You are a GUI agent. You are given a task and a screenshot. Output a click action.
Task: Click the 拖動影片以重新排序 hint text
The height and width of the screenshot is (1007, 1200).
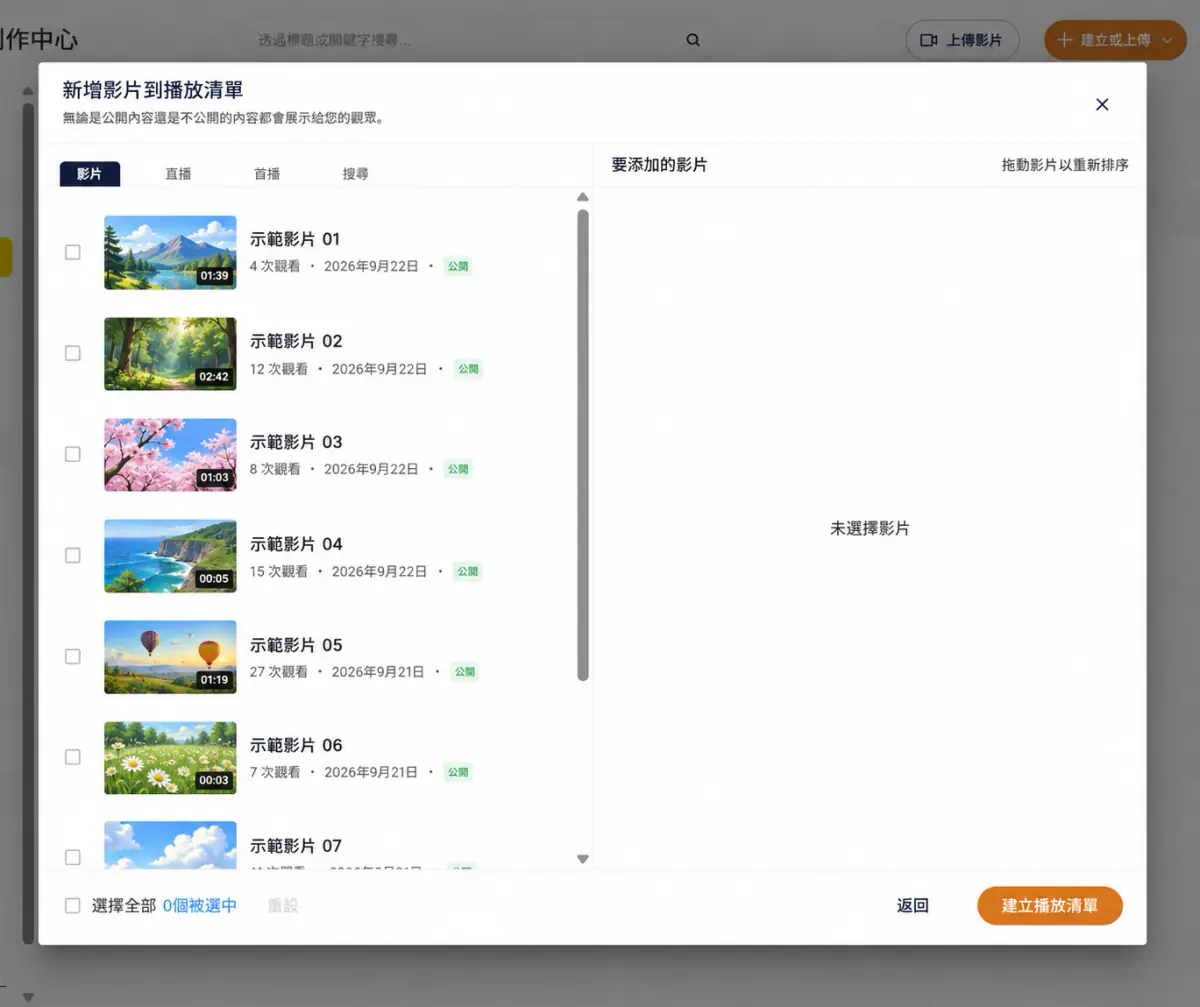tap(1065, 165)
